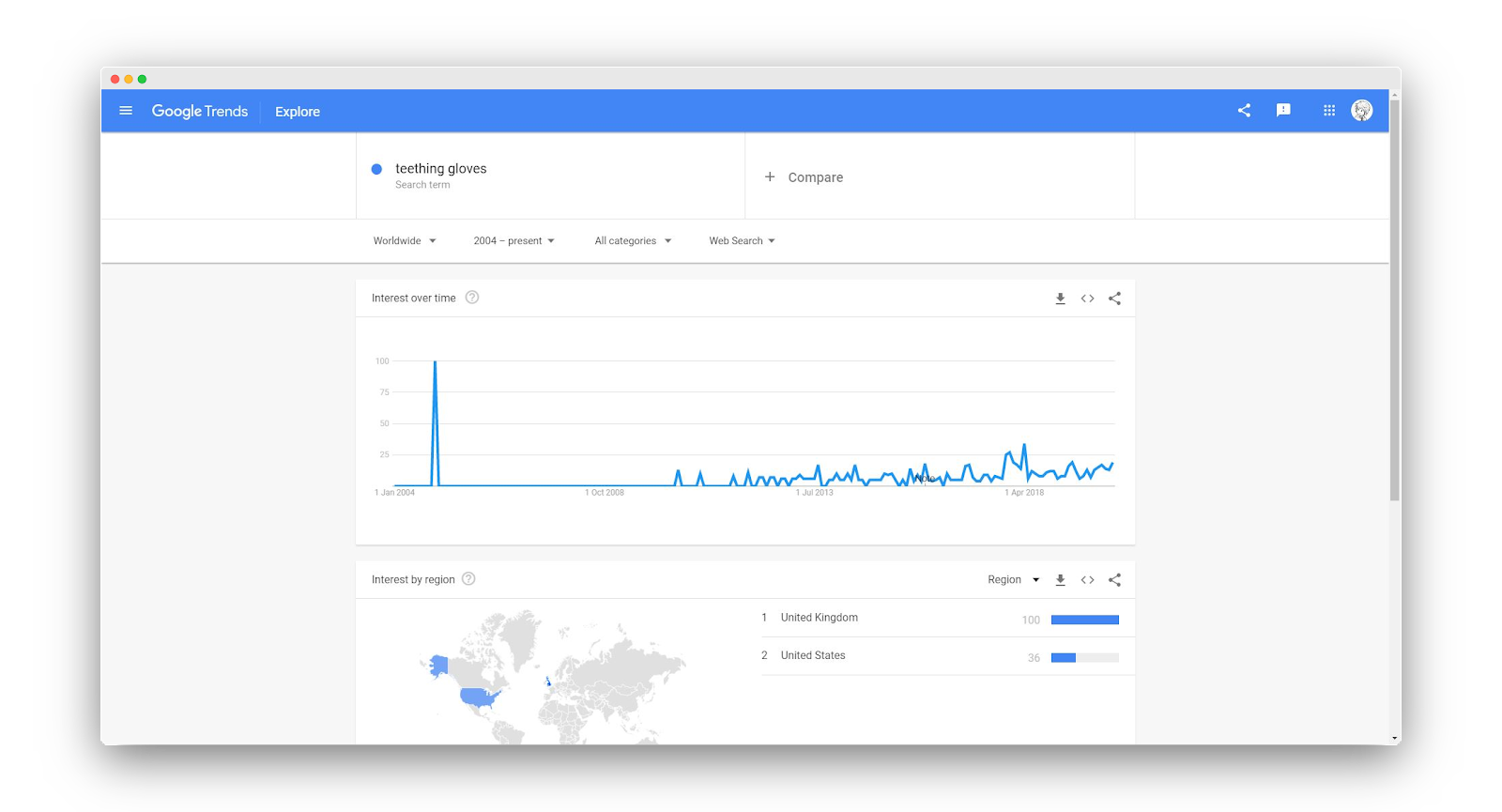This screenshot has height=812, width=1502.
Task: Share the Interest by region results
Action: 1114,579
